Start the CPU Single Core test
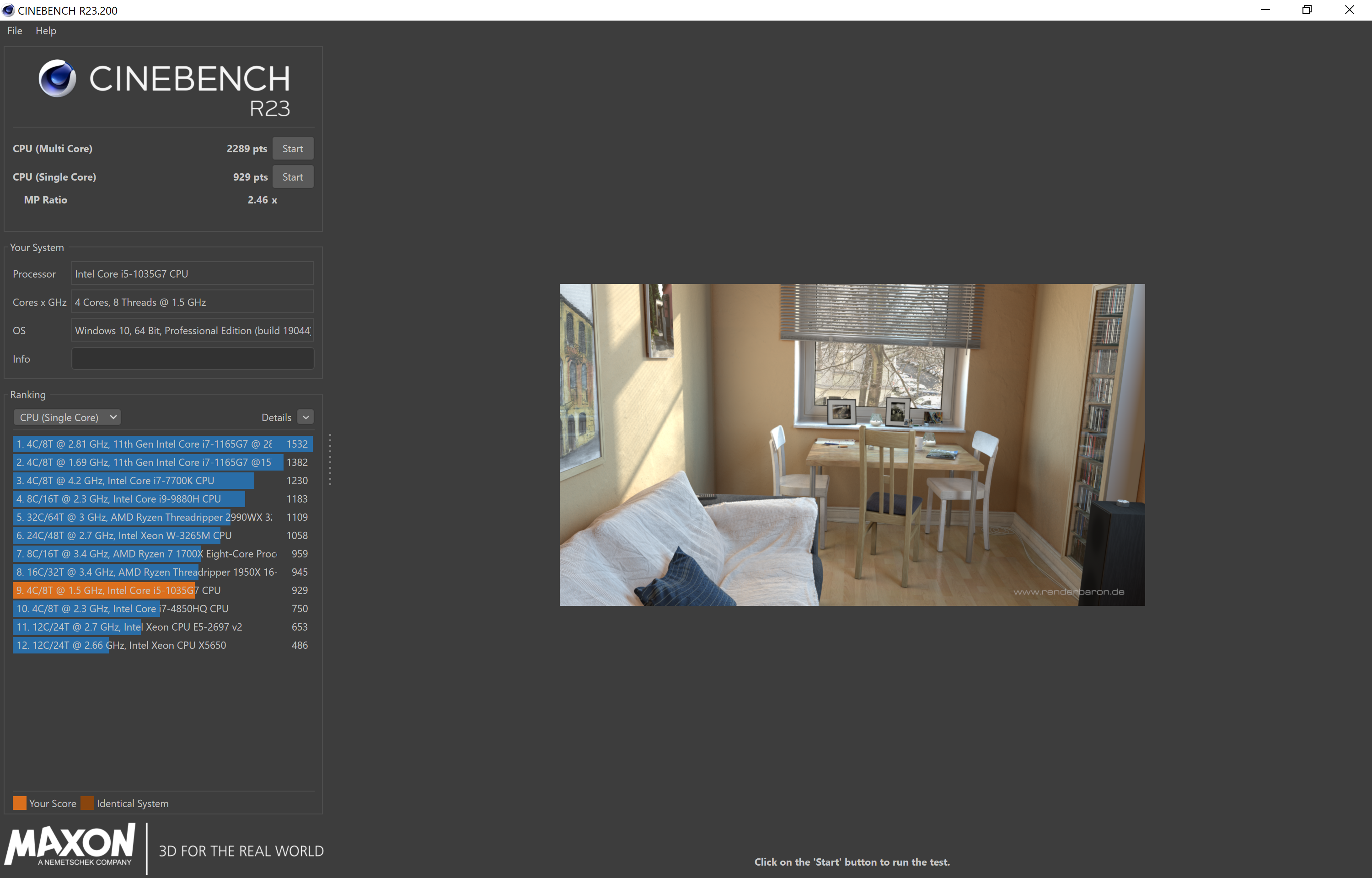This screenshot has height=878, width=1372. click(292, 177)
